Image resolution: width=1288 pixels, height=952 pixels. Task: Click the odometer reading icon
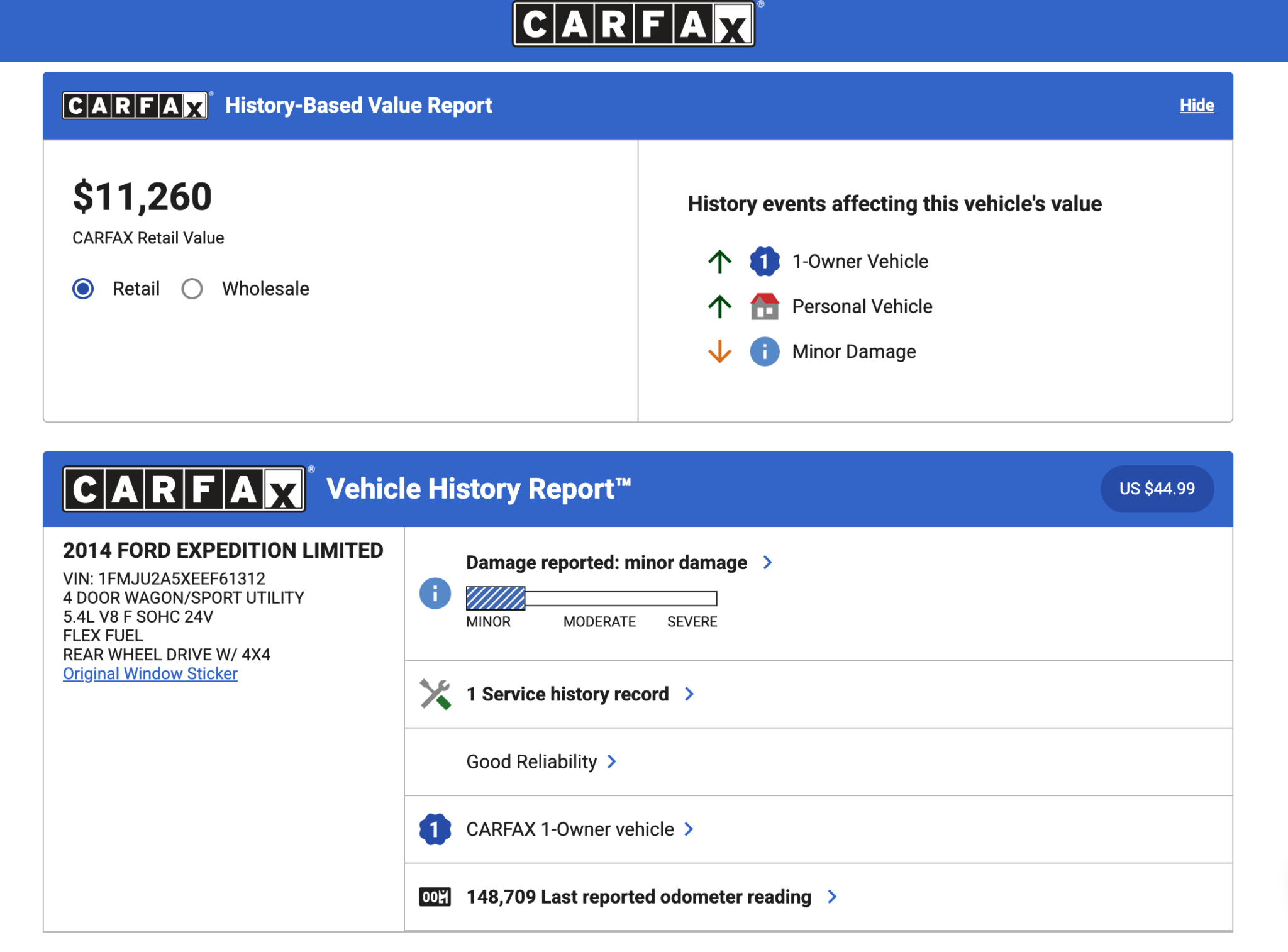(435, 897)
